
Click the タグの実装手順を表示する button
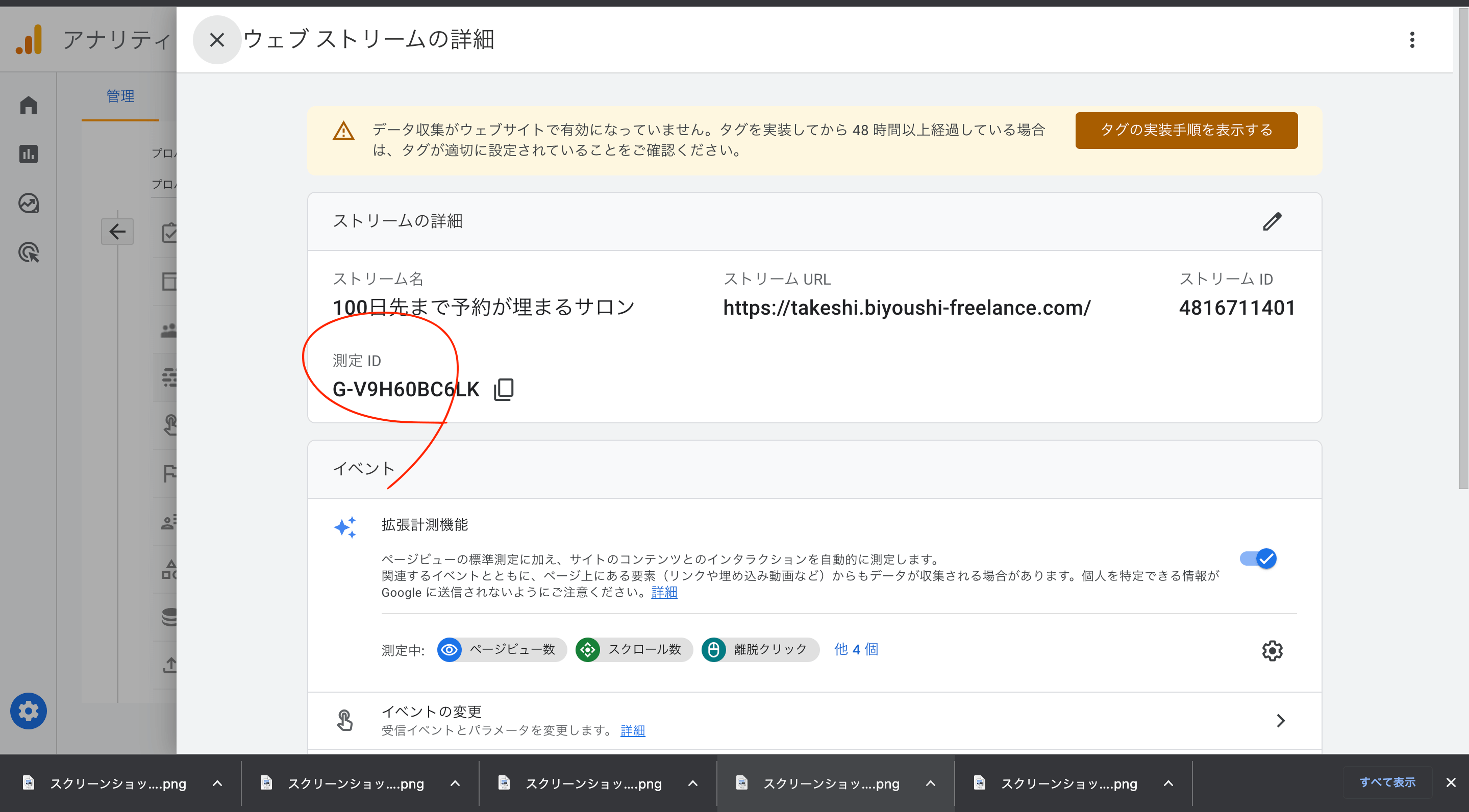(1186, 131)
